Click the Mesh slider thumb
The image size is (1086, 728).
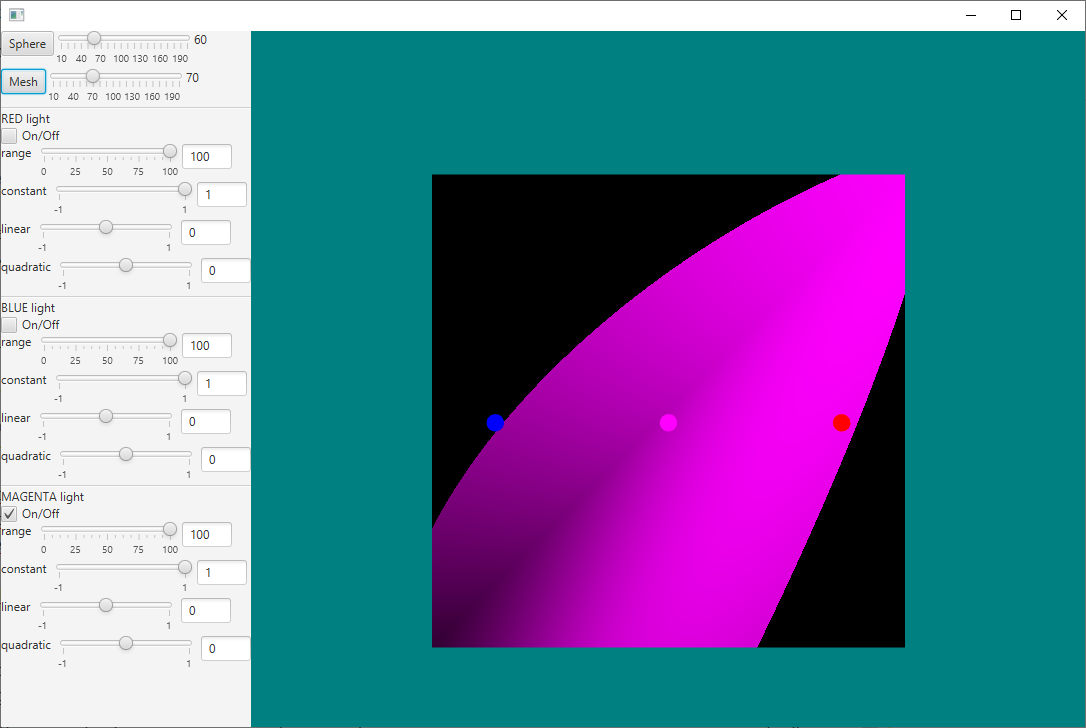(93, 76)
